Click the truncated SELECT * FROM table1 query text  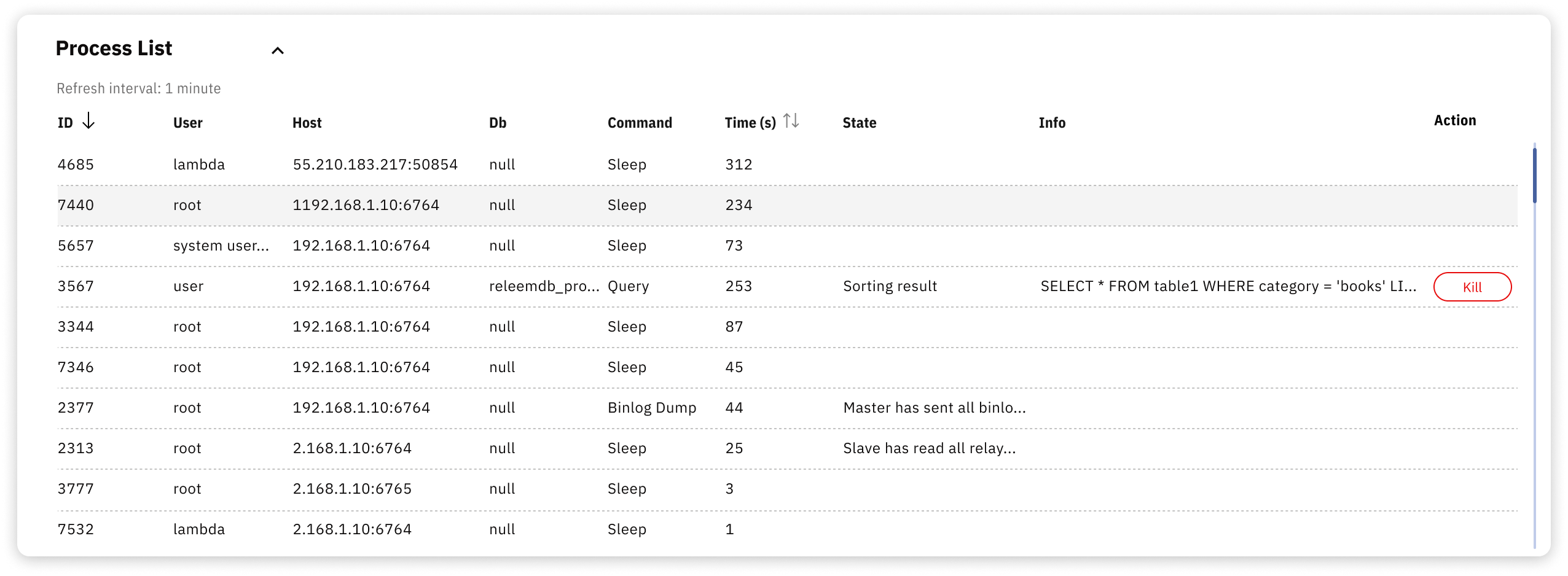pyautogui.click(x=1229, y=286)
